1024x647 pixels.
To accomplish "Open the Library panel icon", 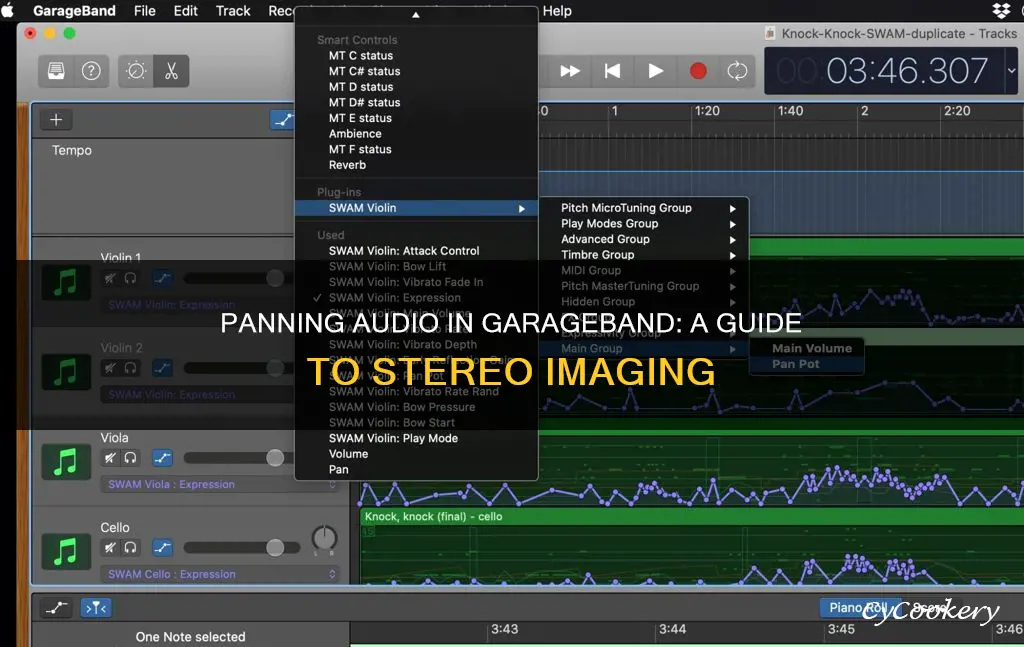I will tap(56, 71).
